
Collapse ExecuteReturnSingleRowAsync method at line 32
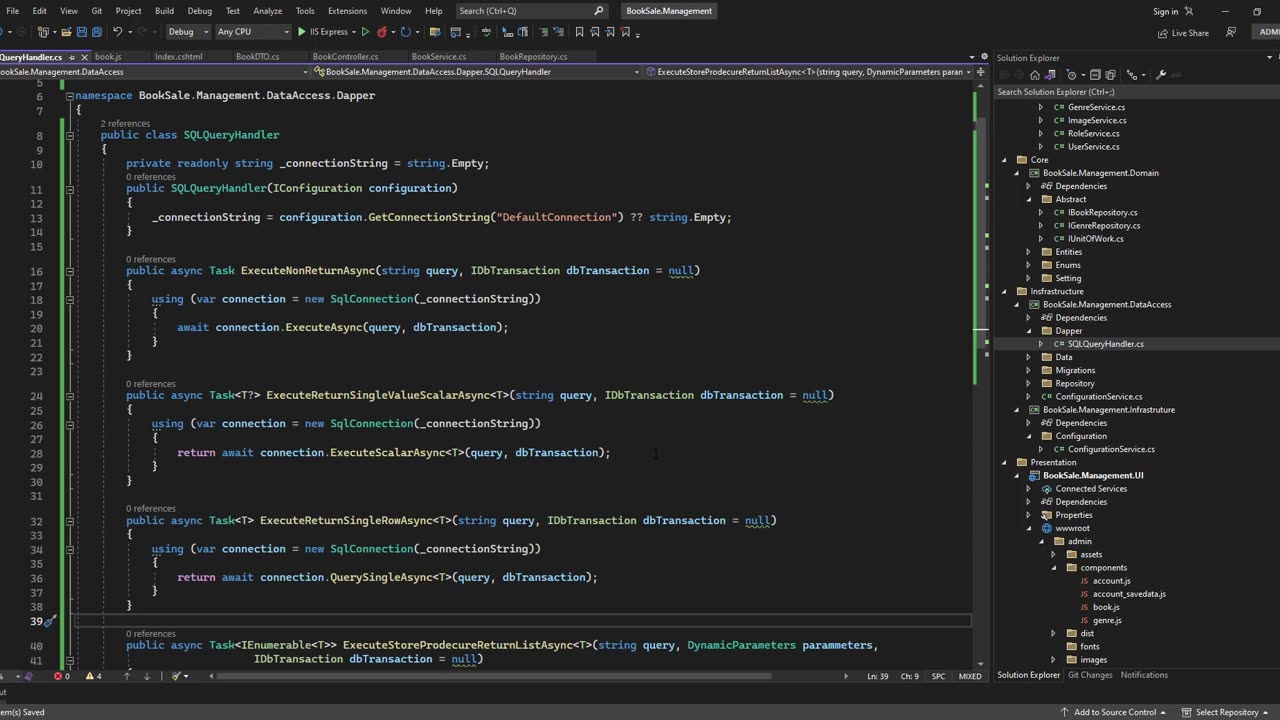[x=71, y=521]
